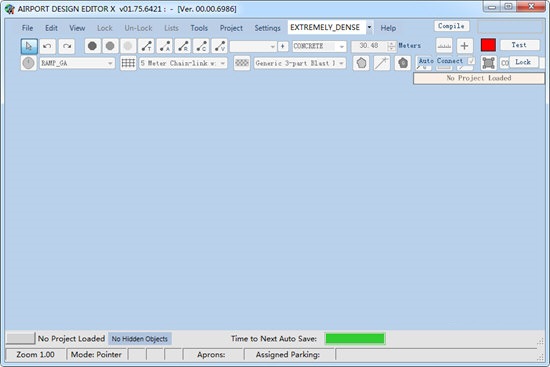Screen dimensions: 550x367
Task: Expand the EXTREMELY_DENSE complexity dropdown
Action: [x=369, y=27]
